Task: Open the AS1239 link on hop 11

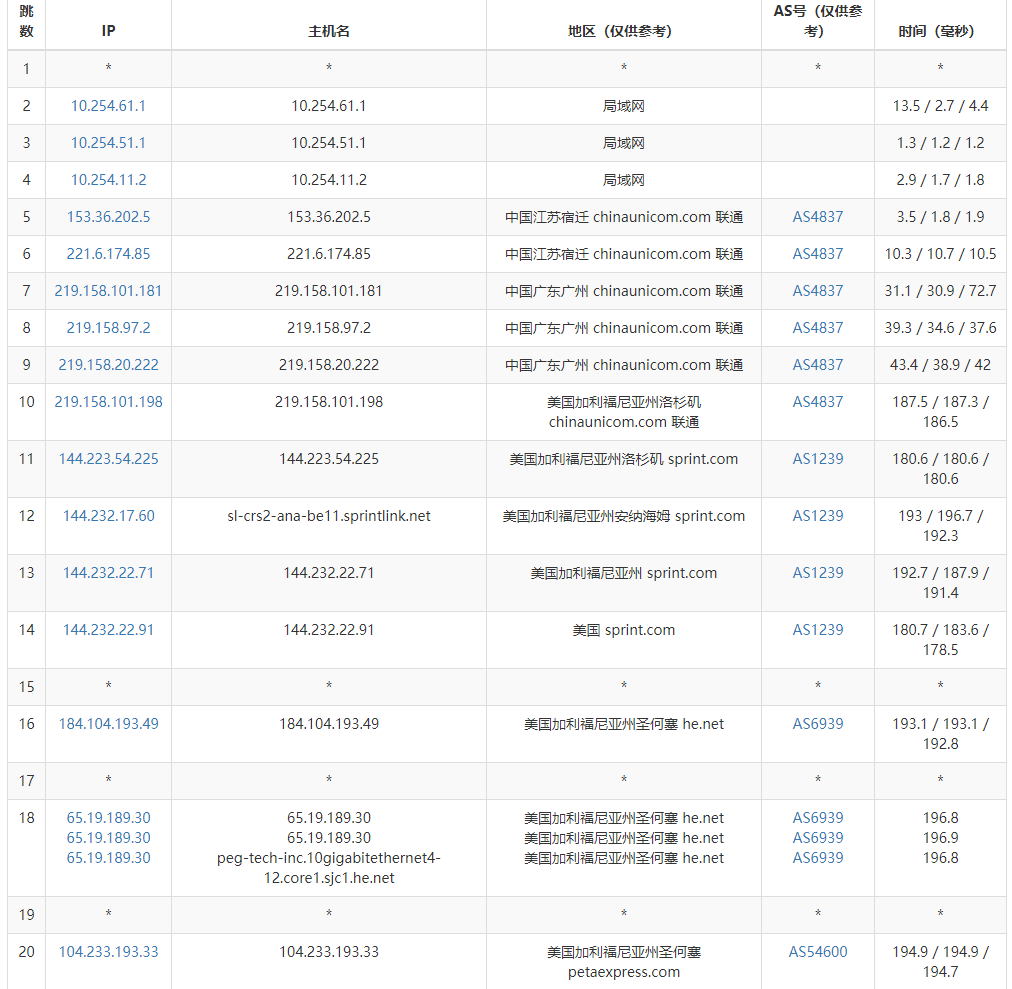Action: (817, 458)
